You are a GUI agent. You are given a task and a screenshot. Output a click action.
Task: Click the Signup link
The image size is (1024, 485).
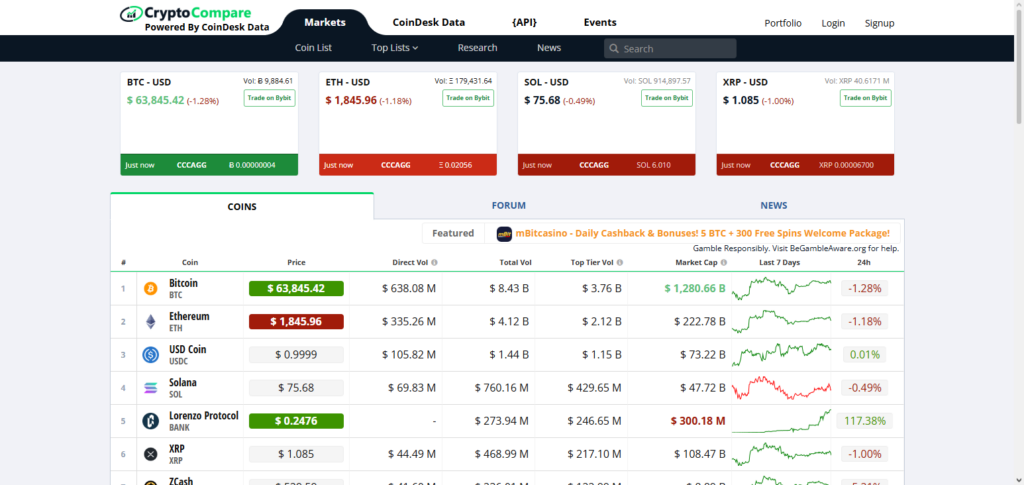(879, 23)
